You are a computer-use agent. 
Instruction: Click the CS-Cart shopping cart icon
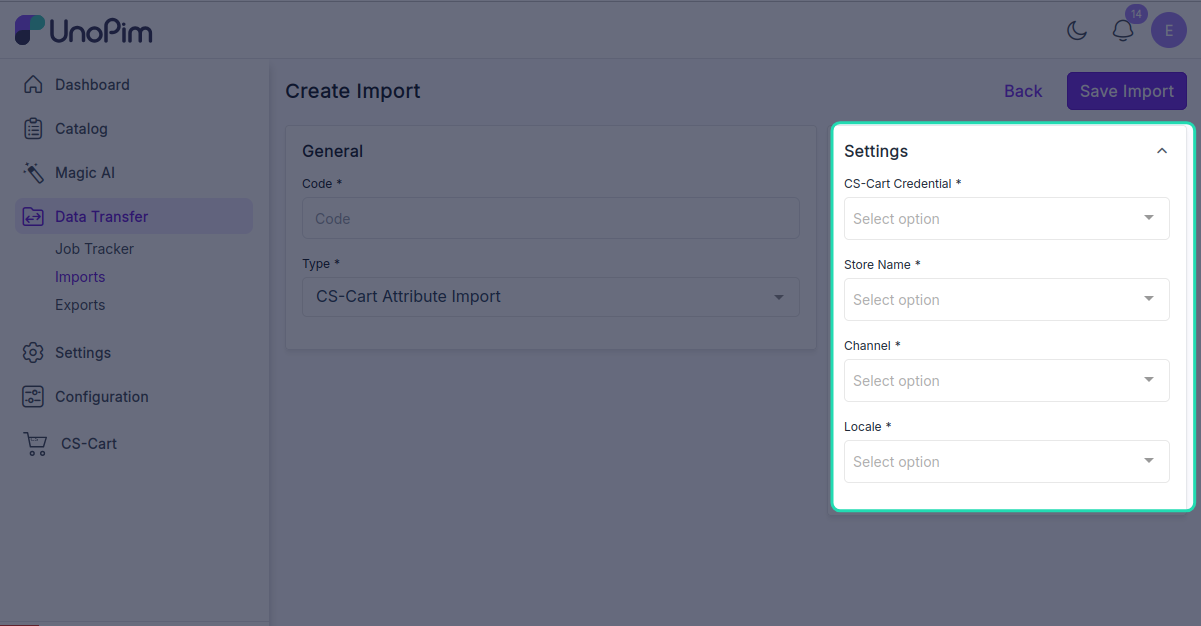[35, 444]
